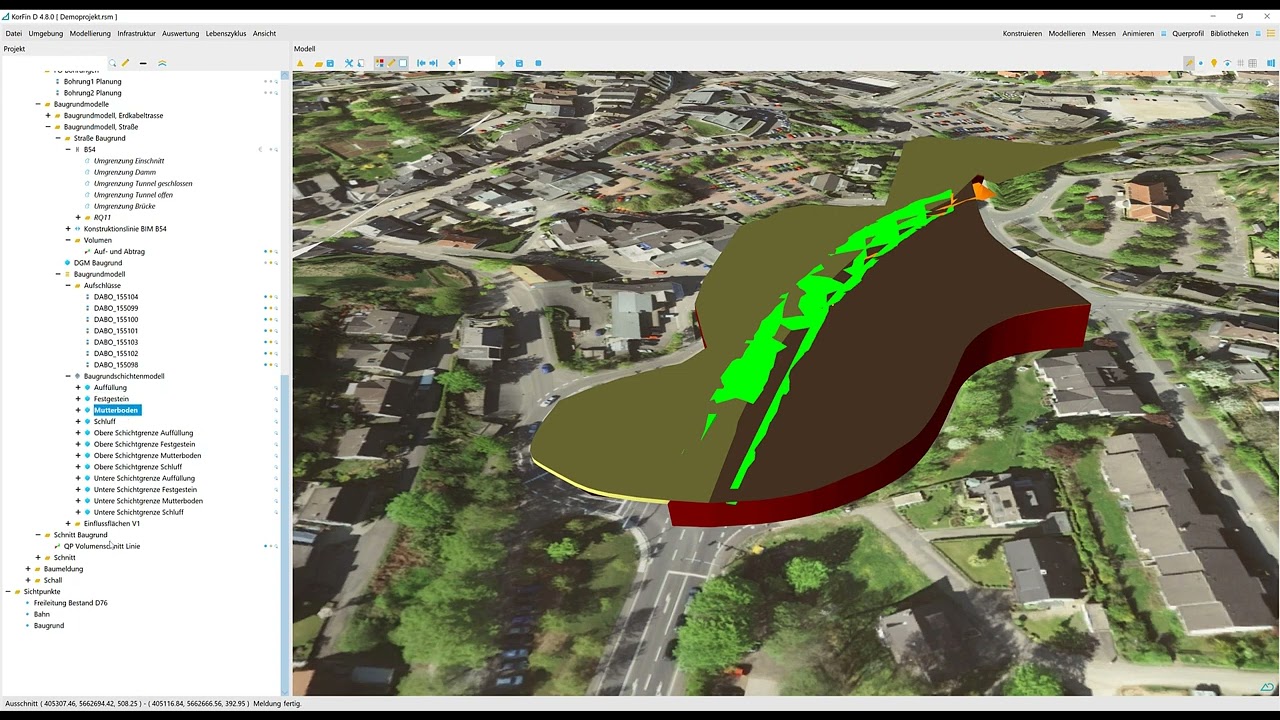Open the Modellierung menu
Screen dimensions: 1280x720
click(x=90, y=33)
